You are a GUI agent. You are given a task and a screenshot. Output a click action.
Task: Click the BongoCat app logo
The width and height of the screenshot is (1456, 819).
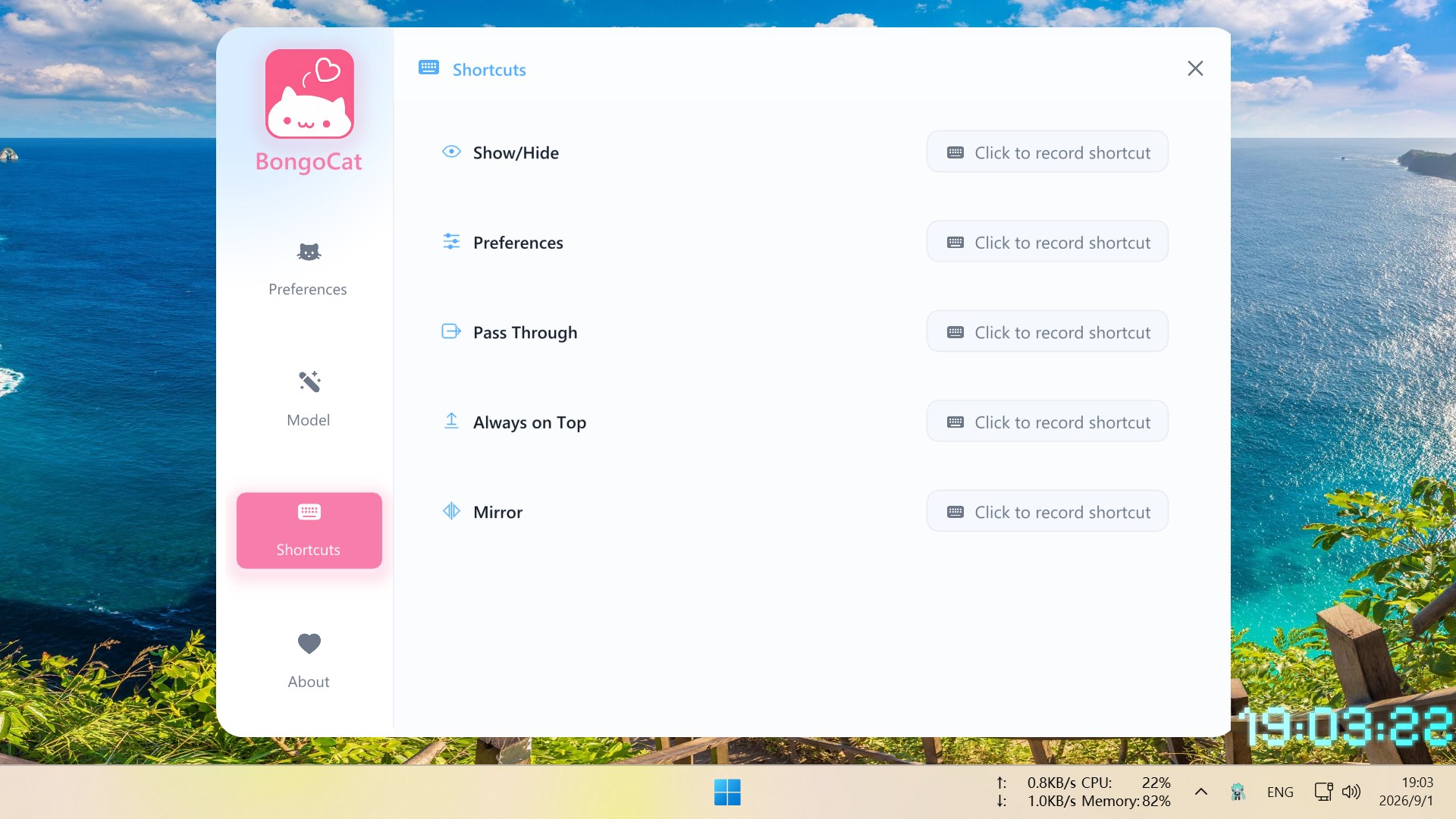coord(309,94)
